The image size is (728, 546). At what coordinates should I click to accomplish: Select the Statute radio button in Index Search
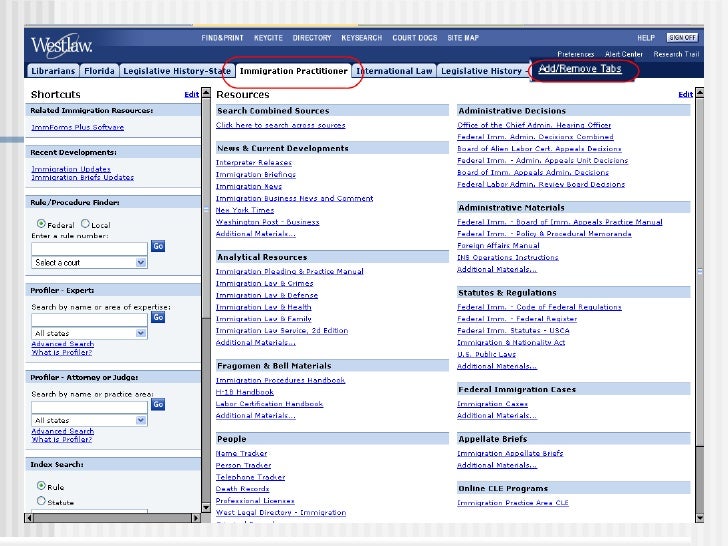[41, 500]
